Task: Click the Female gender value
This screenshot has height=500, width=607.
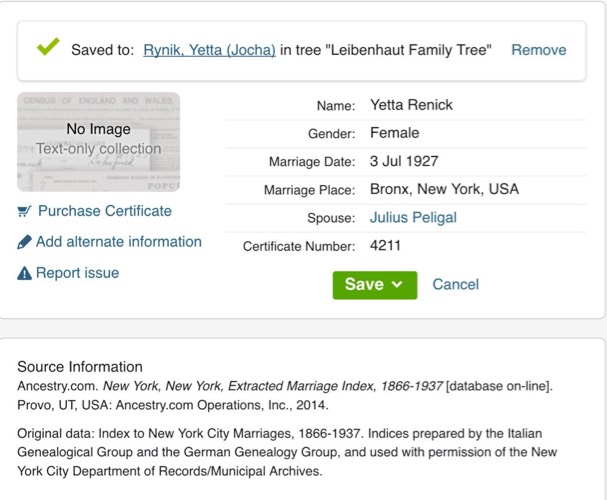Action: 394,133
